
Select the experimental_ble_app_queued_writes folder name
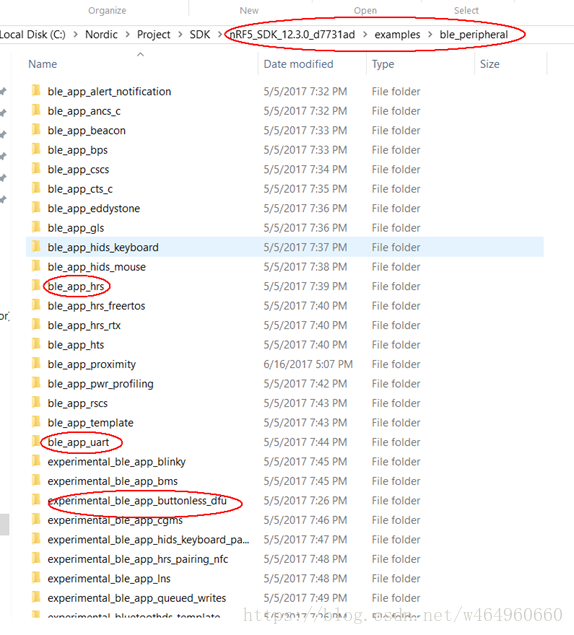click(x=137, y=598)
